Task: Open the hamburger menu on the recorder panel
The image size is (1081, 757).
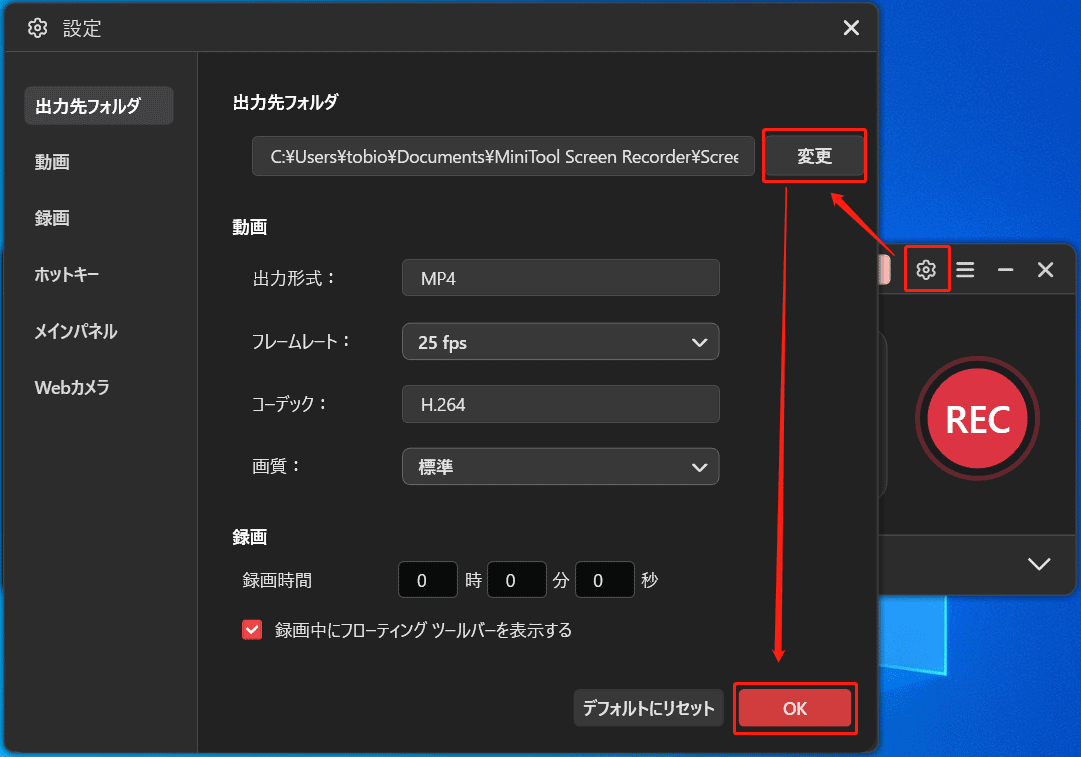Action: (x=965, y=269)
